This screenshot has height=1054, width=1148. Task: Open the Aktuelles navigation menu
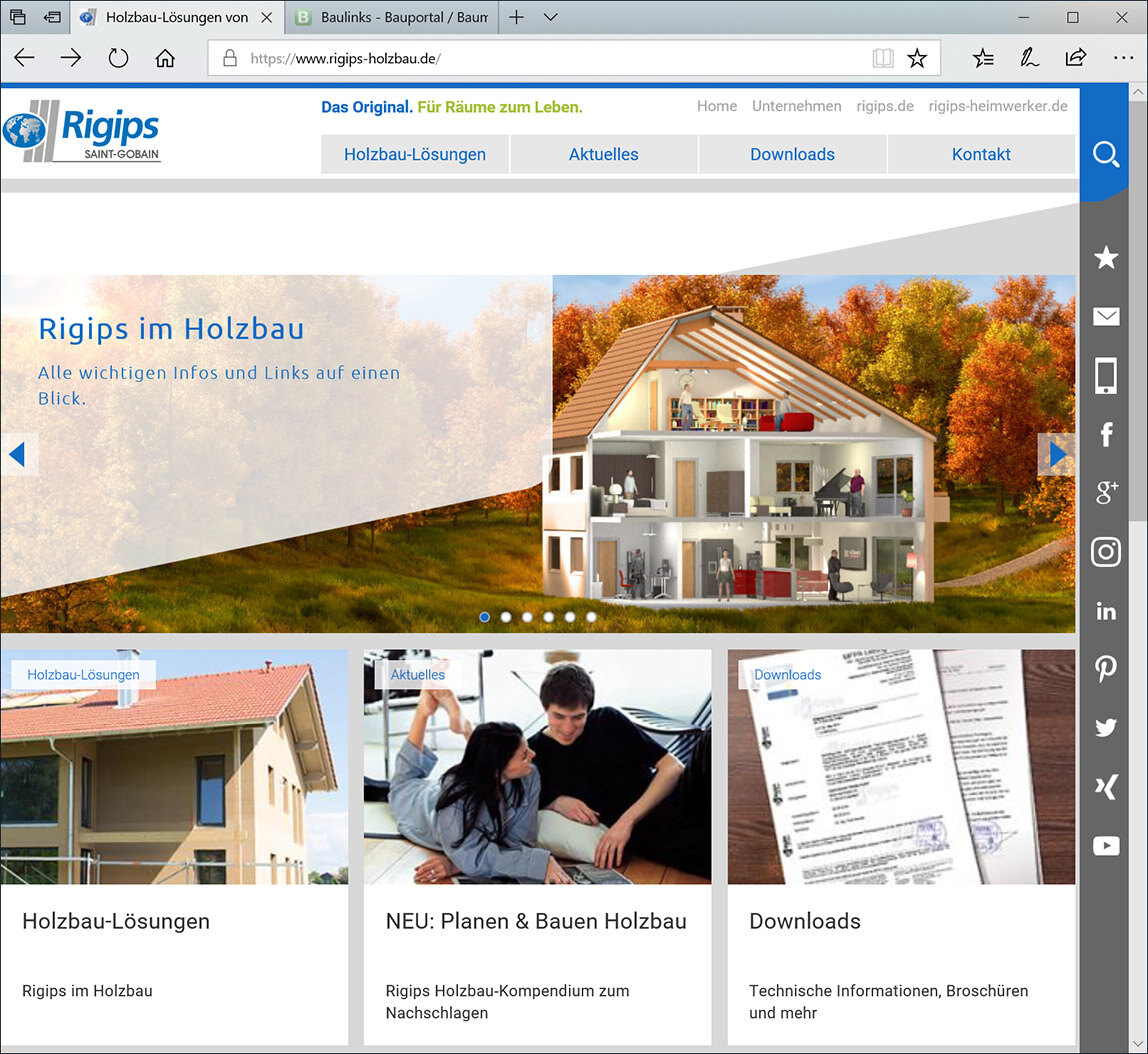604,154
